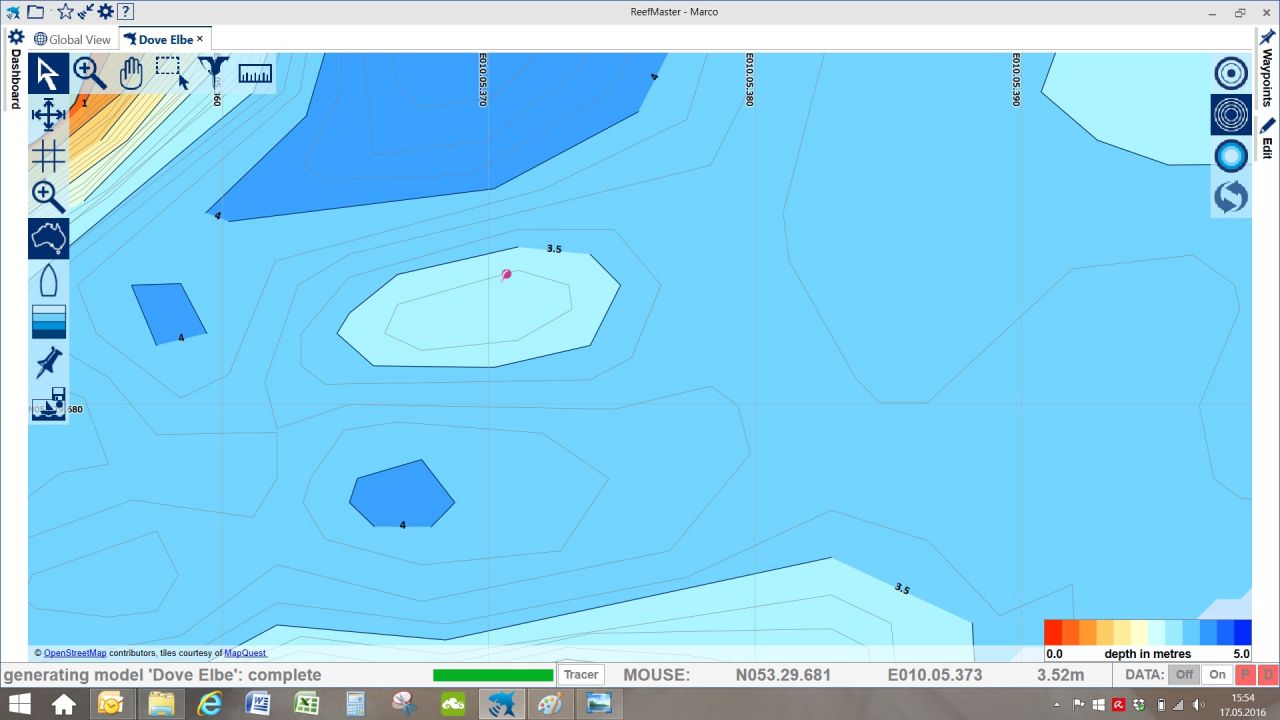Screen dimensions: 1280x720
Task: Expand the Edit side panel
Action: coord(1267,138)
